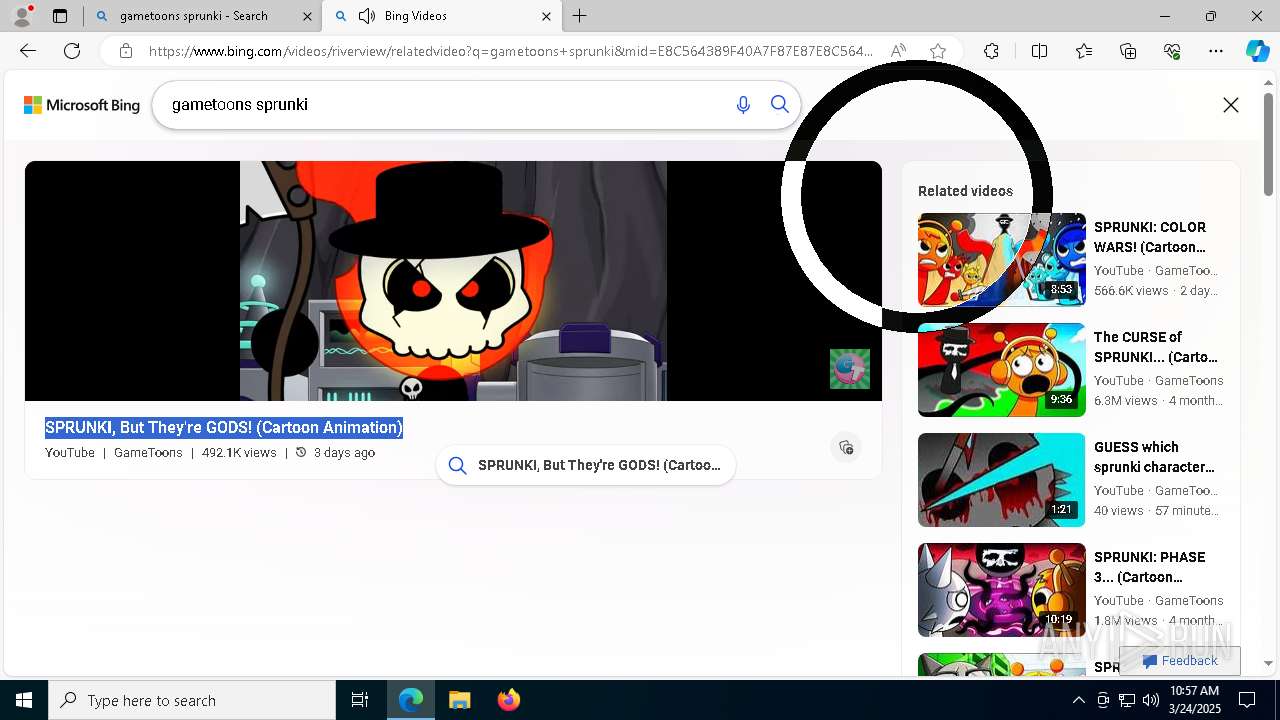1280x720 pixels.
Task: Save video to collection icon
Action: coord(846,447)
